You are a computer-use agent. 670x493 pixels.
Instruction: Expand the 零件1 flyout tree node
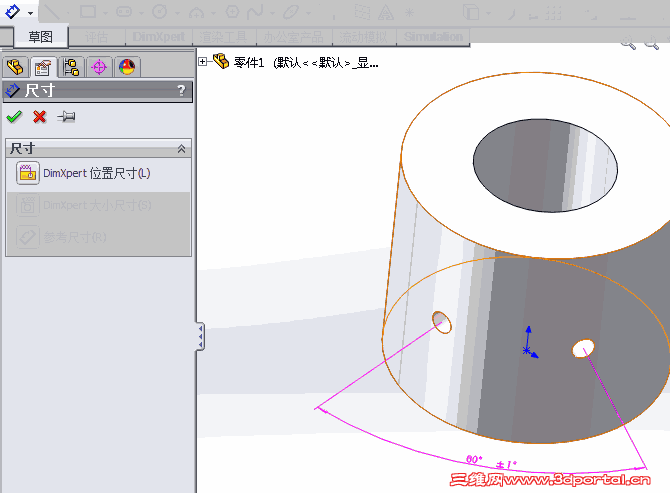point(203,62)
